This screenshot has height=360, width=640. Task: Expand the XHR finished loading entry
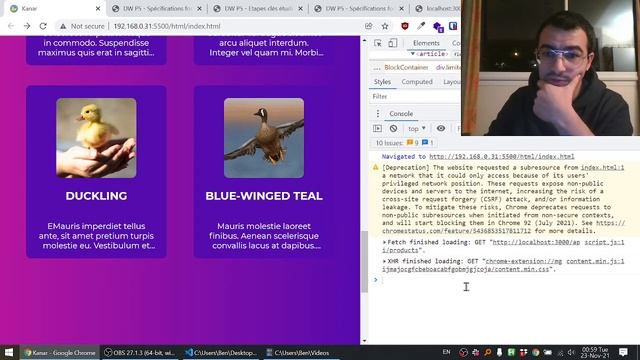click(x=384, y=261)
